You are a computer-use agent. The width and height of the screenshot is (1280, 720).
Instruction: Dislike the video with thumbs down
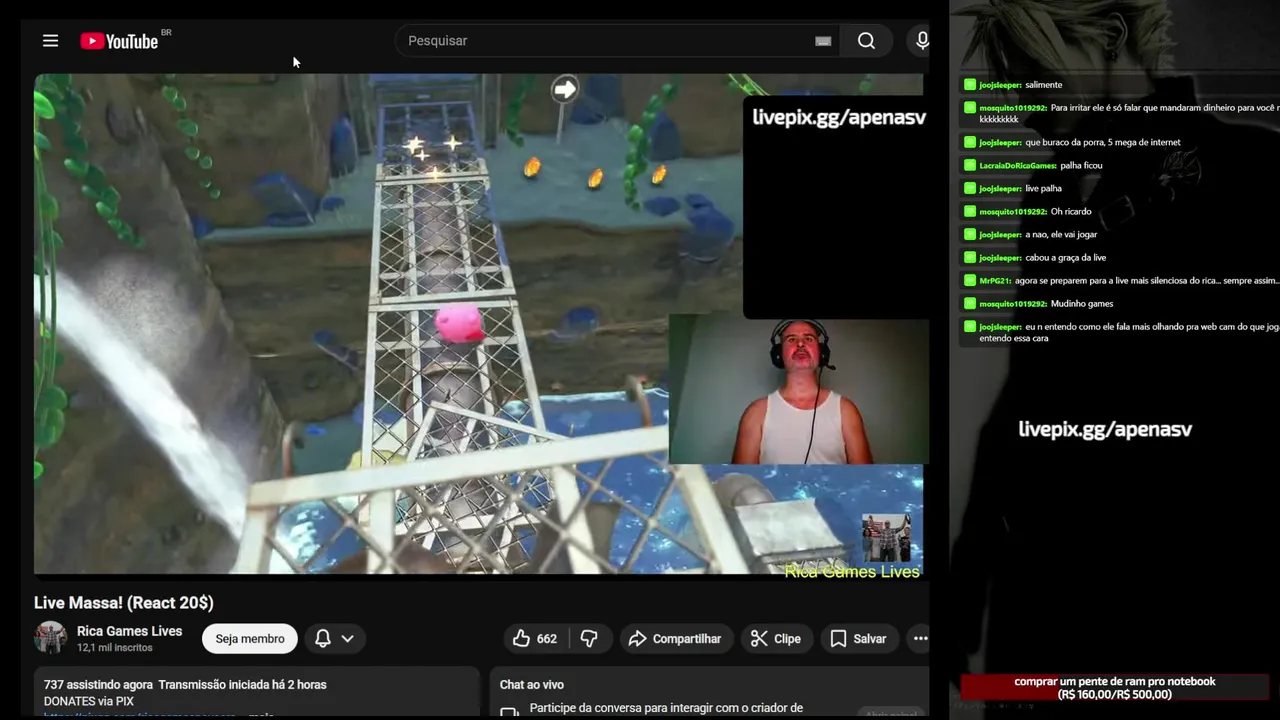(x=589, y=639)
